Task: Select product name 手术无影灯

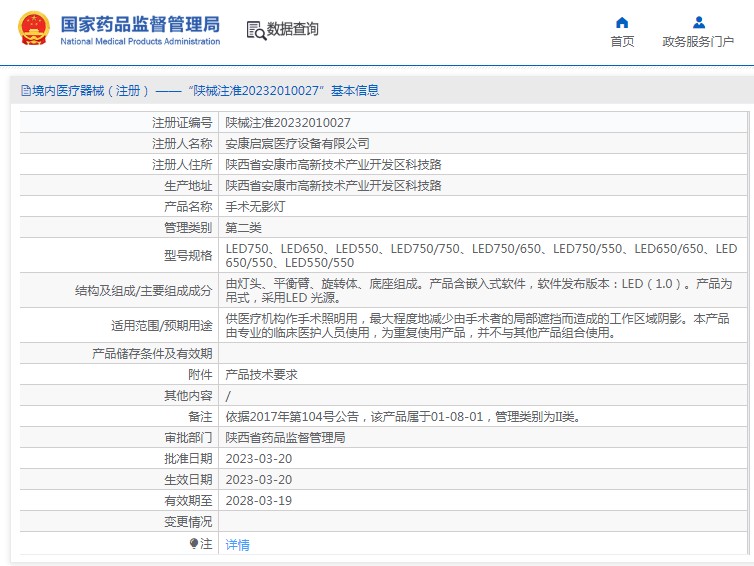Action: pyautogui.click(x=255, y=207)
